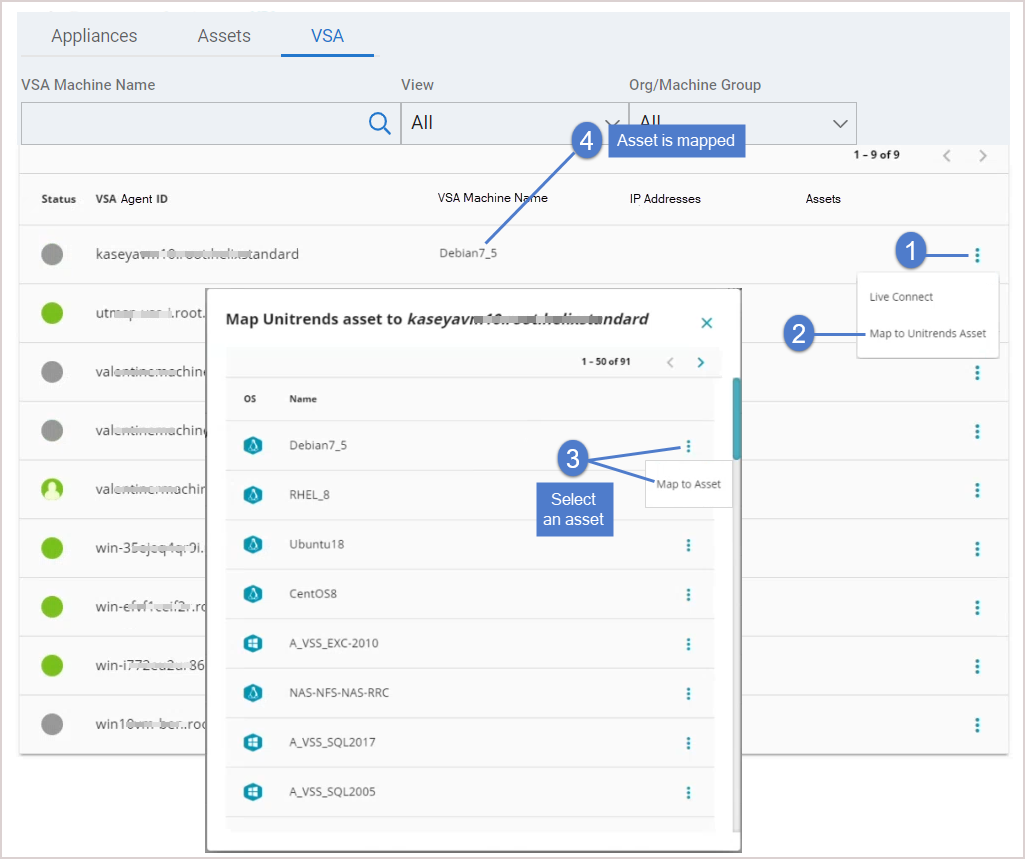
Task: Switch to the Assets tab
Action: (x=224, y=36)
